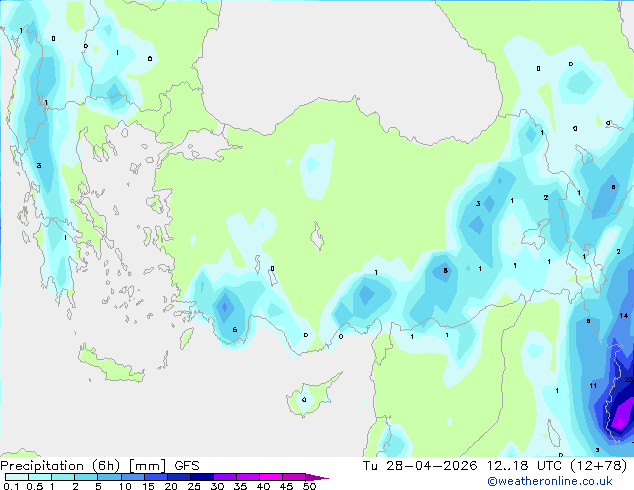The height and width of the screenshot is (490, 634).
Task: Click the legend label '0.5'
Action: coord(34,486)
